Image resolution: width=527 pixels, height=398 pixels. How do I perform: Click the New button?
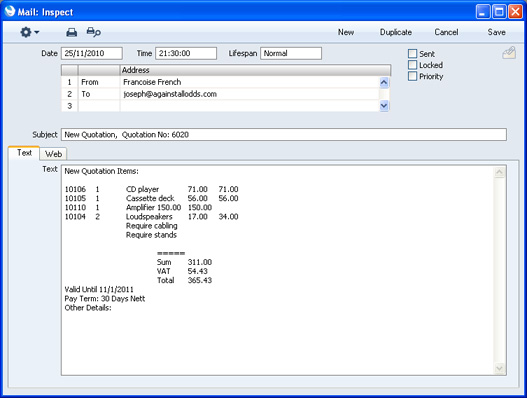pyautogui.click(x=346, y=32)
